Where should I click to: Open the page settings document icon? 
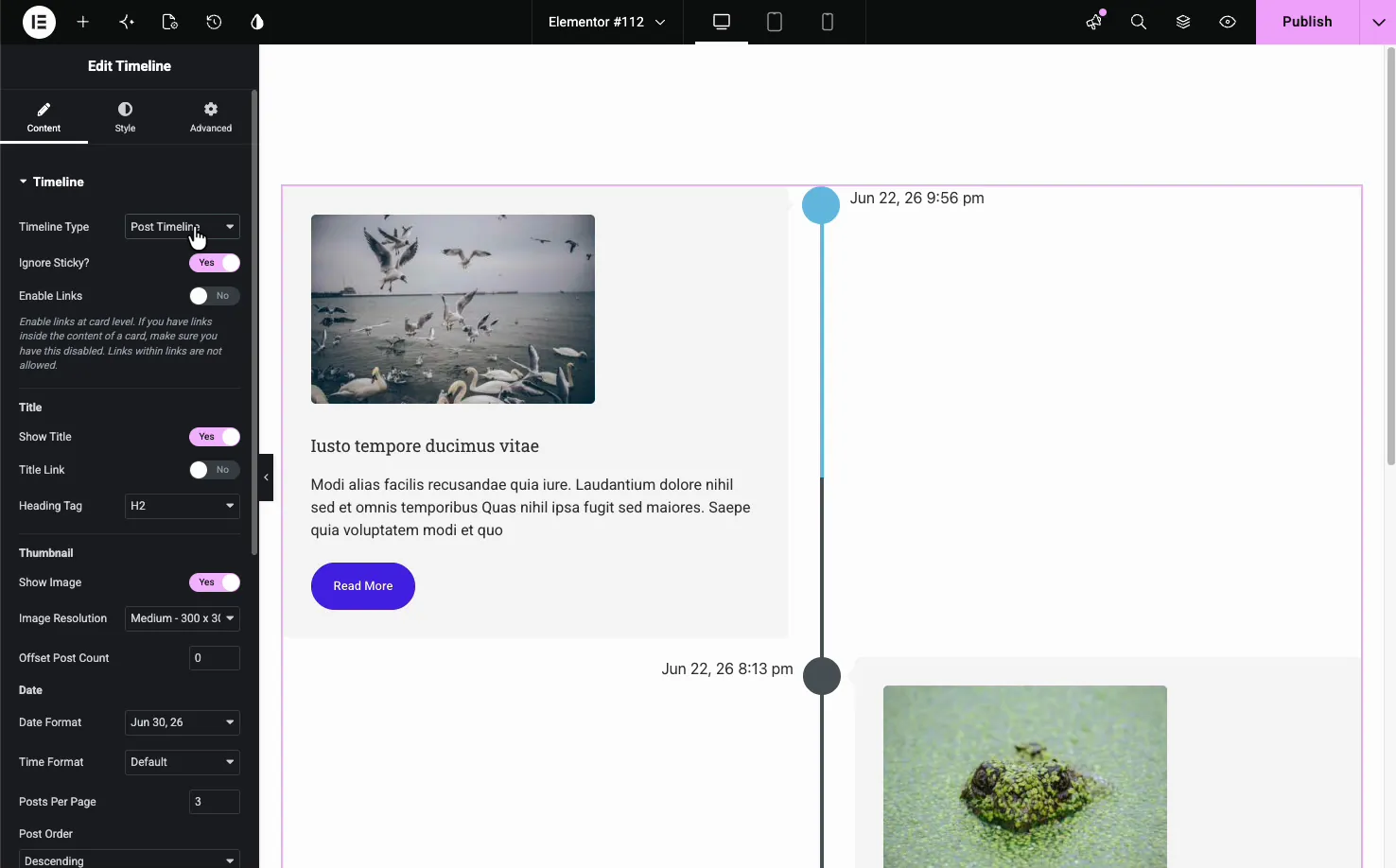(170, 22)
